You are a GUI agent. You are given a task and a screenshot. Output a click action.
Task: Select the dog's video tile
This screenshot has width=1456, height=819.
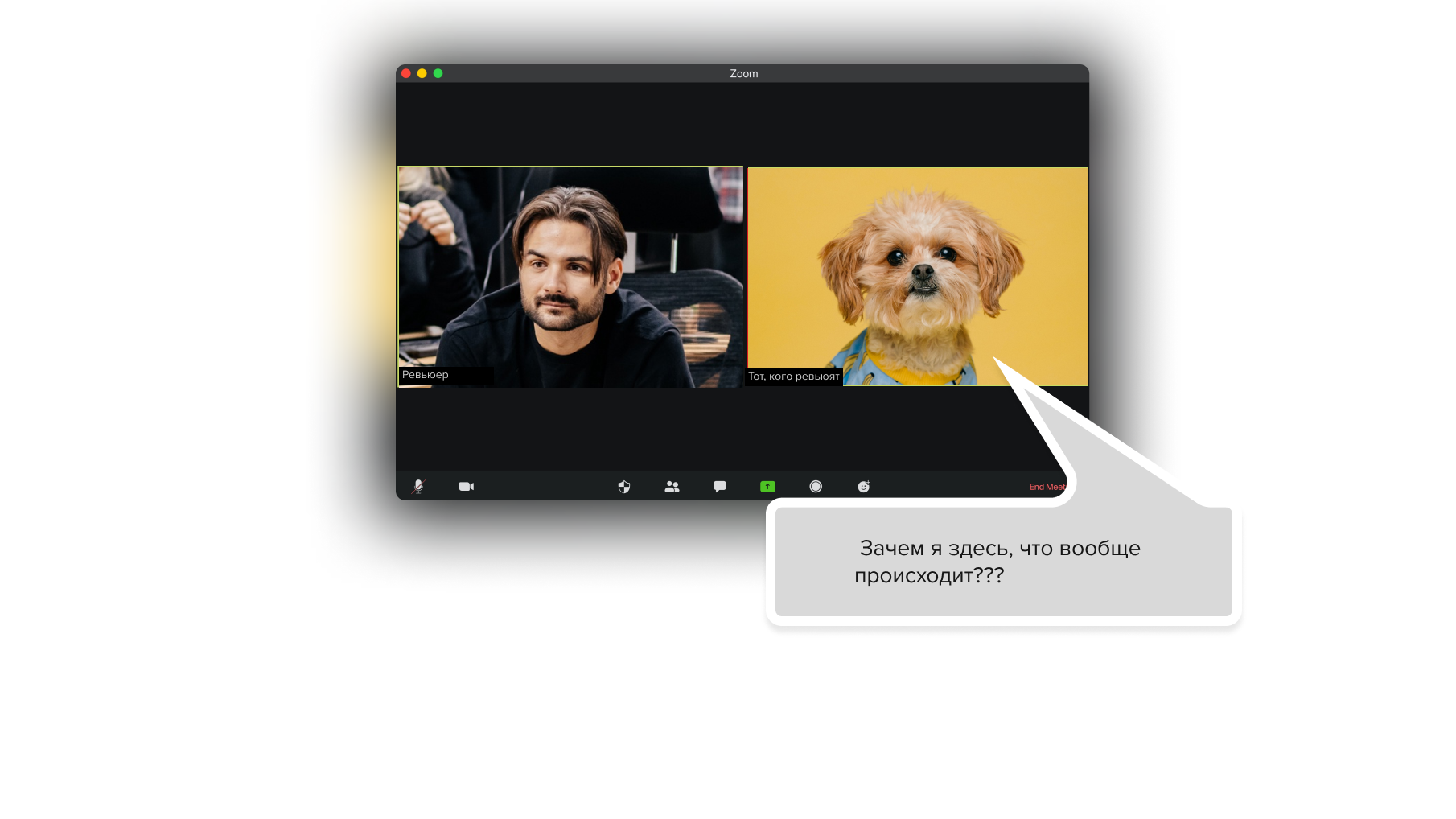click(x=917, y=274)
